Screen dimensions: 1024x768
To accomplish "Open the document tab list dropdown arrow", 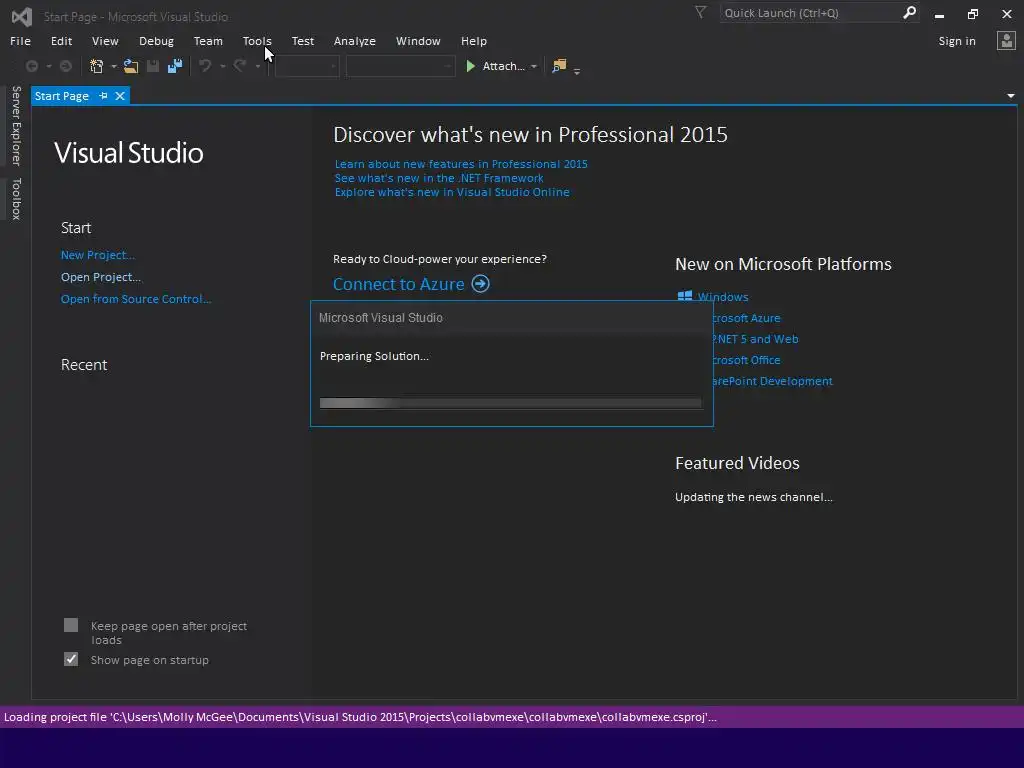I will (1011, 96).
